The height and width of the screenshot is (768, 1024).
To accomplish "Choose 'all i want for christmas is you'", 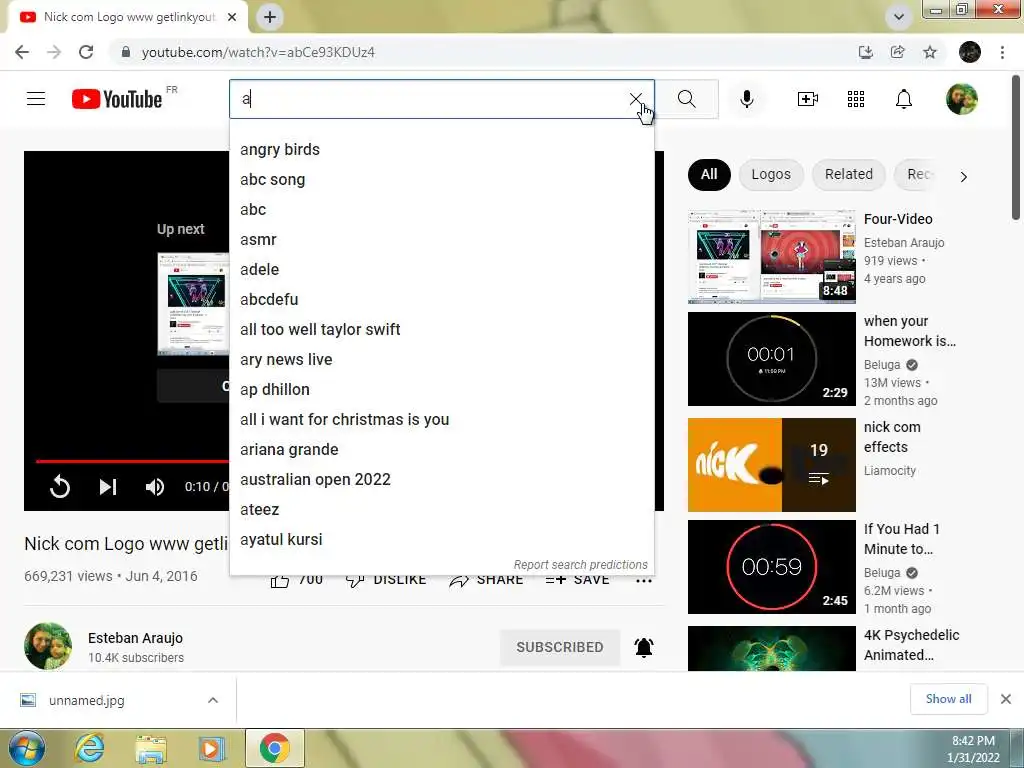I will (x=441, y=420).
